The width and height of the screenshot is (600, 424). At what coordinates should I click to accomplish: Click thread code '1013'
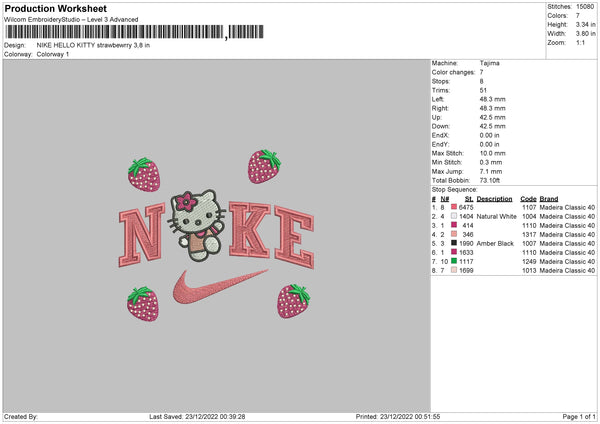(529, 270)
